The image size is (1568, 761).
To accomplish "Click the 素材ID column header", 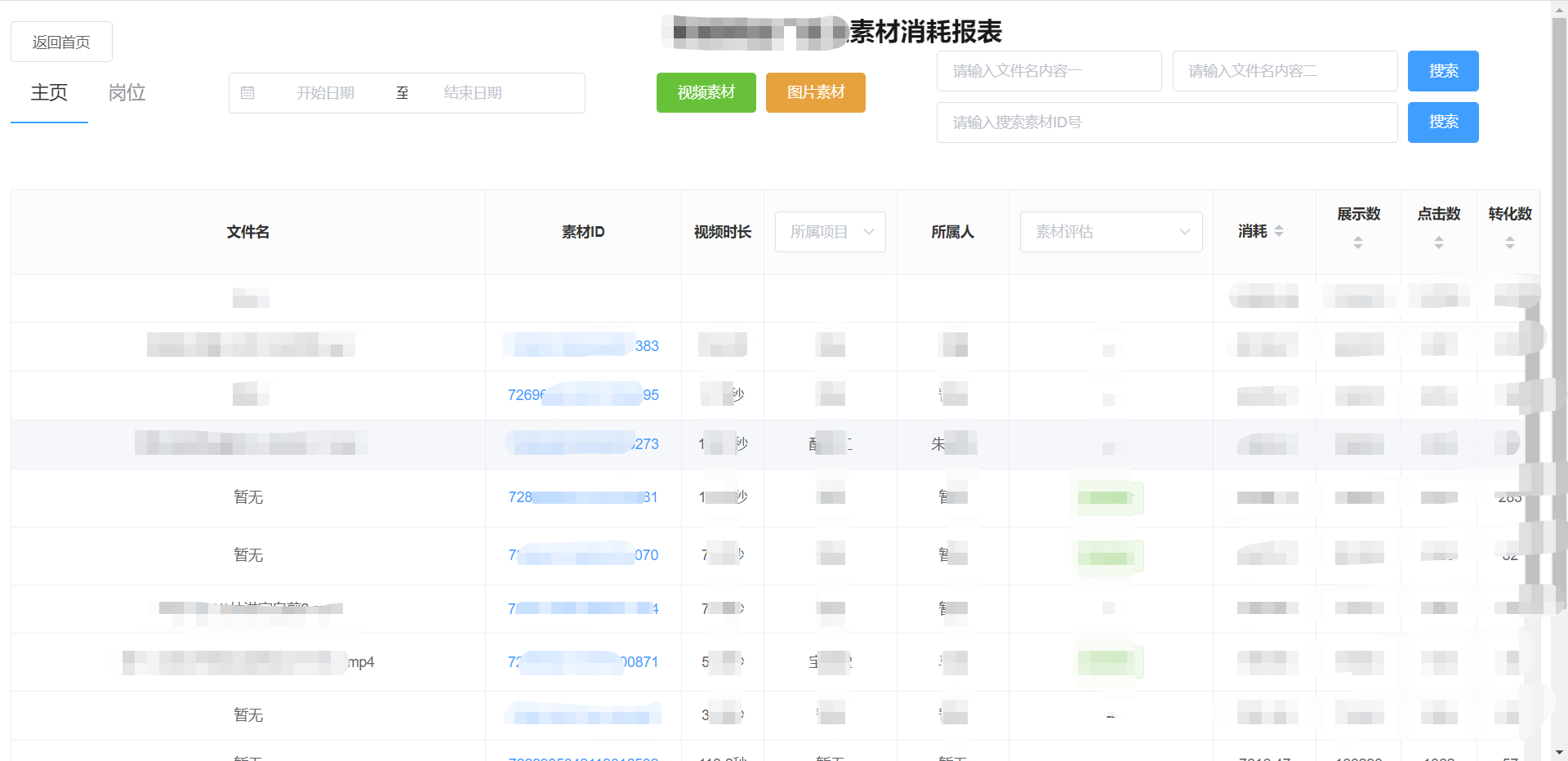I will pyautogui.click(x=583, y=232).
